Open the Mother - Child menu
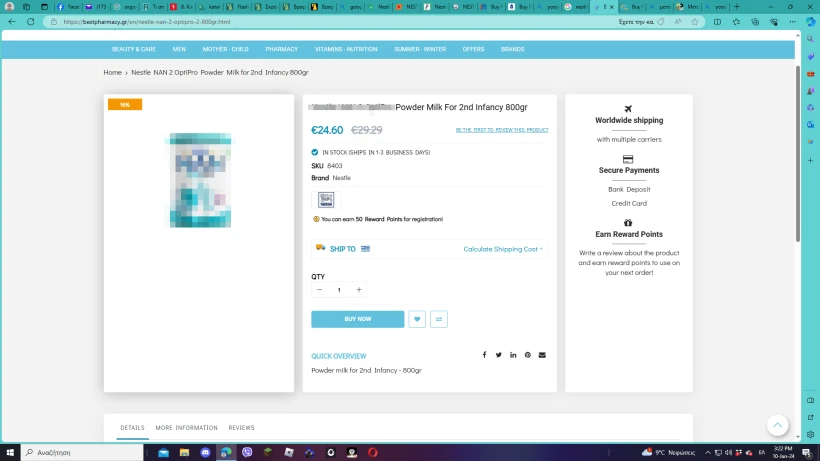 [x=225, y=49]
